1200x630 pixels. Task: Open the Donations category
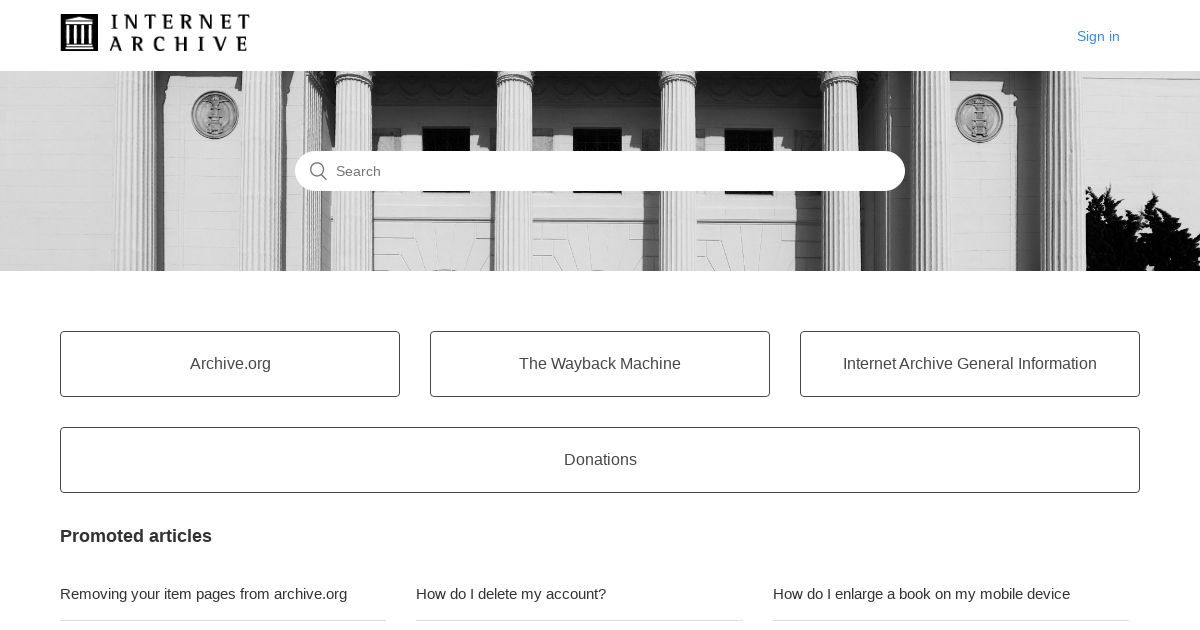(x=600, y=460)
